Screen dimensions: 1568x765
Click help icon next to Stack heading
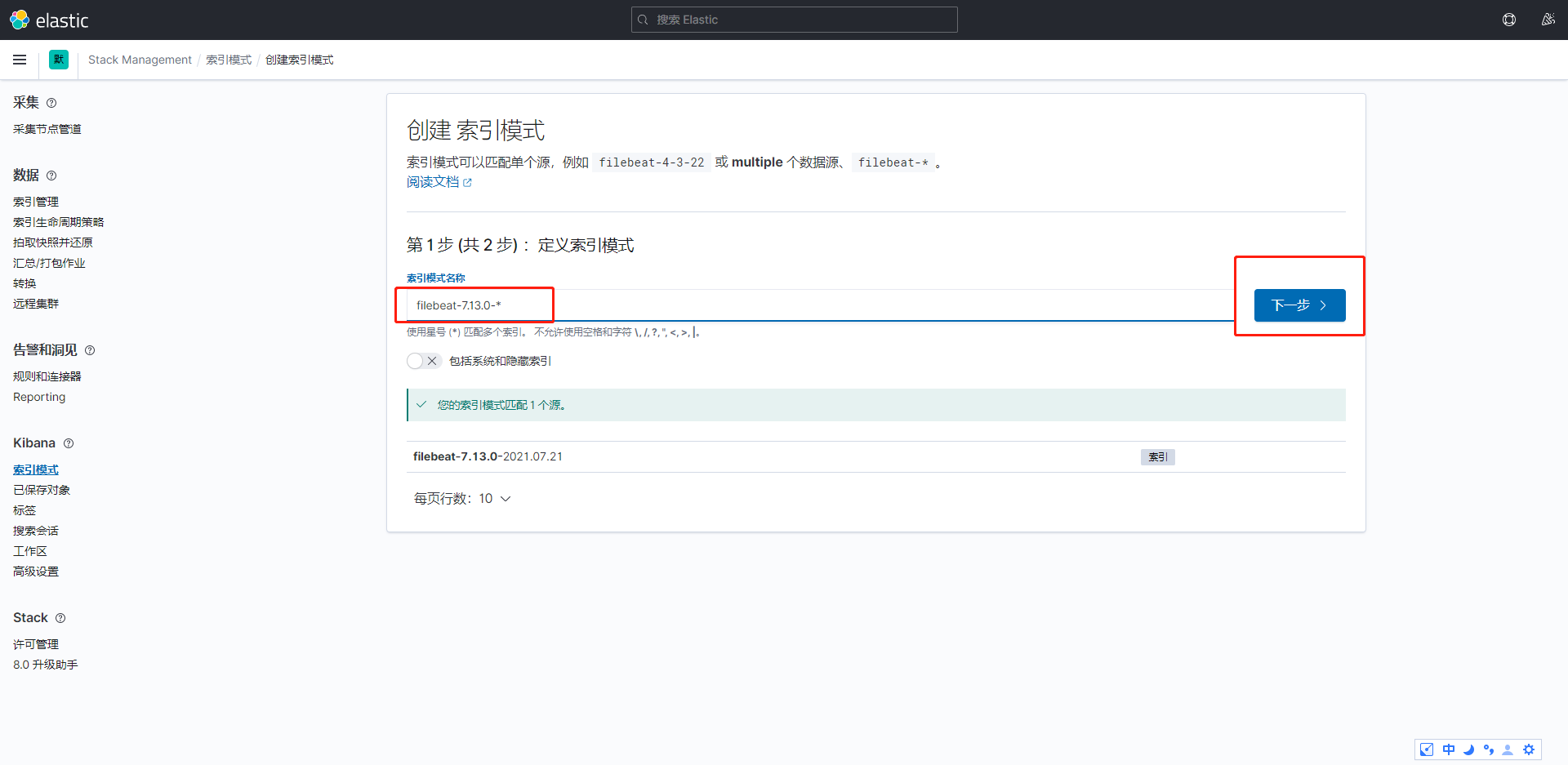pos(60,618)
